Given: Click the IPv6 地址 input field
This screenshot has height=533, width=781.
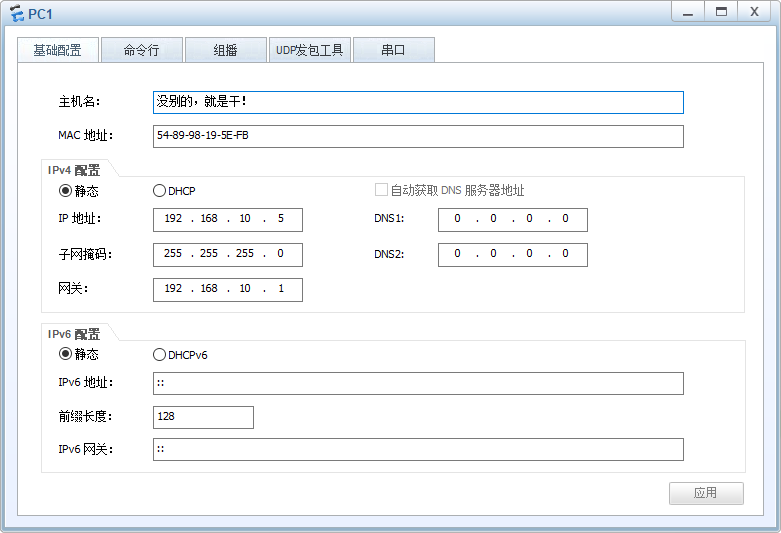Looking at the screenshot, I should coord(418,383).
